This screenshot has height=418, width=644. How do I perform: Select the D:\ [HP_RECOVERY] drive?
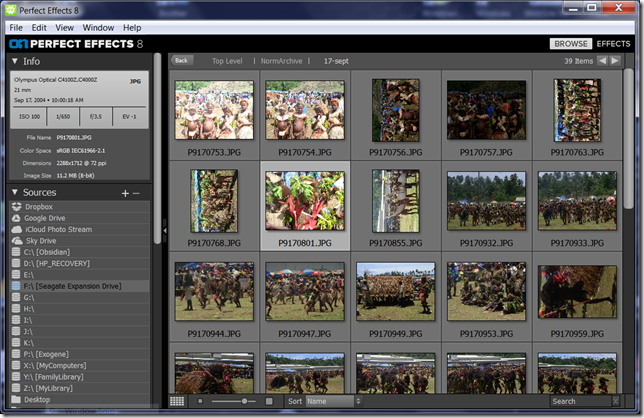coord(79,263)
